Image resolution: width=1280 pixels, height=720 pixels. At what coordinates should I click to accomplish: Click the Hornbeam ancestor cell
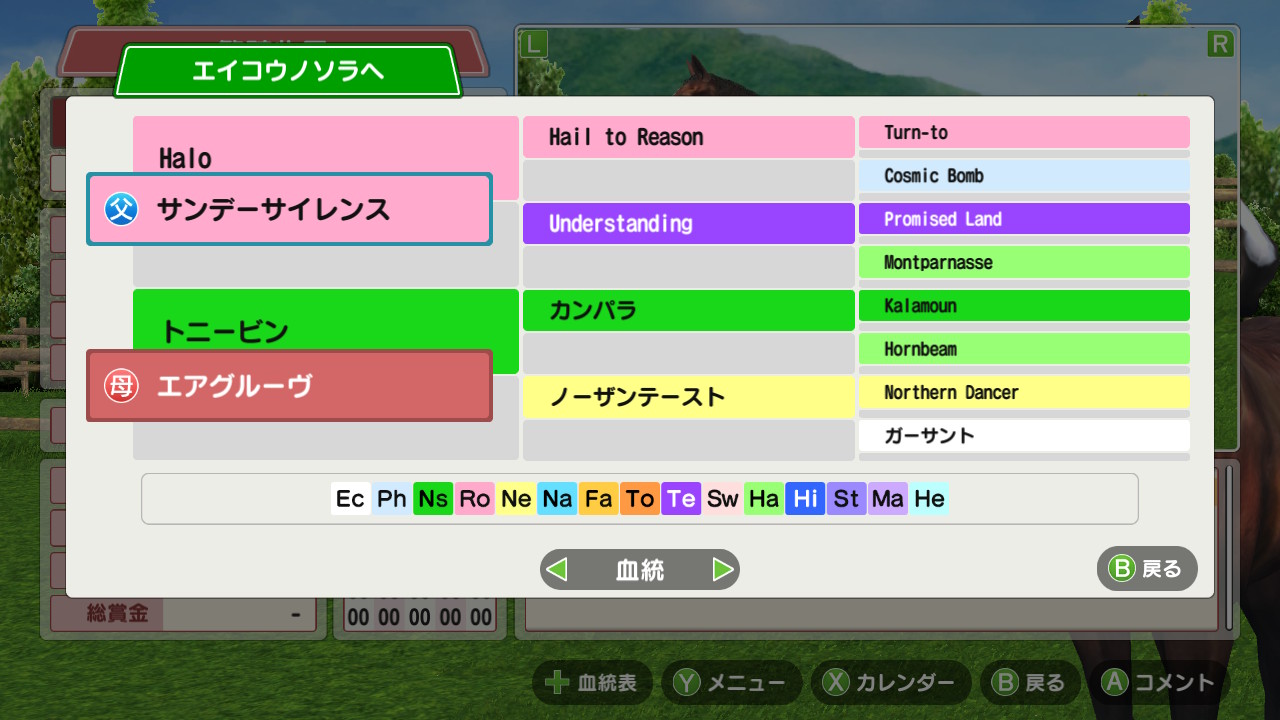pyautogui.click(x=1024, y=349)
